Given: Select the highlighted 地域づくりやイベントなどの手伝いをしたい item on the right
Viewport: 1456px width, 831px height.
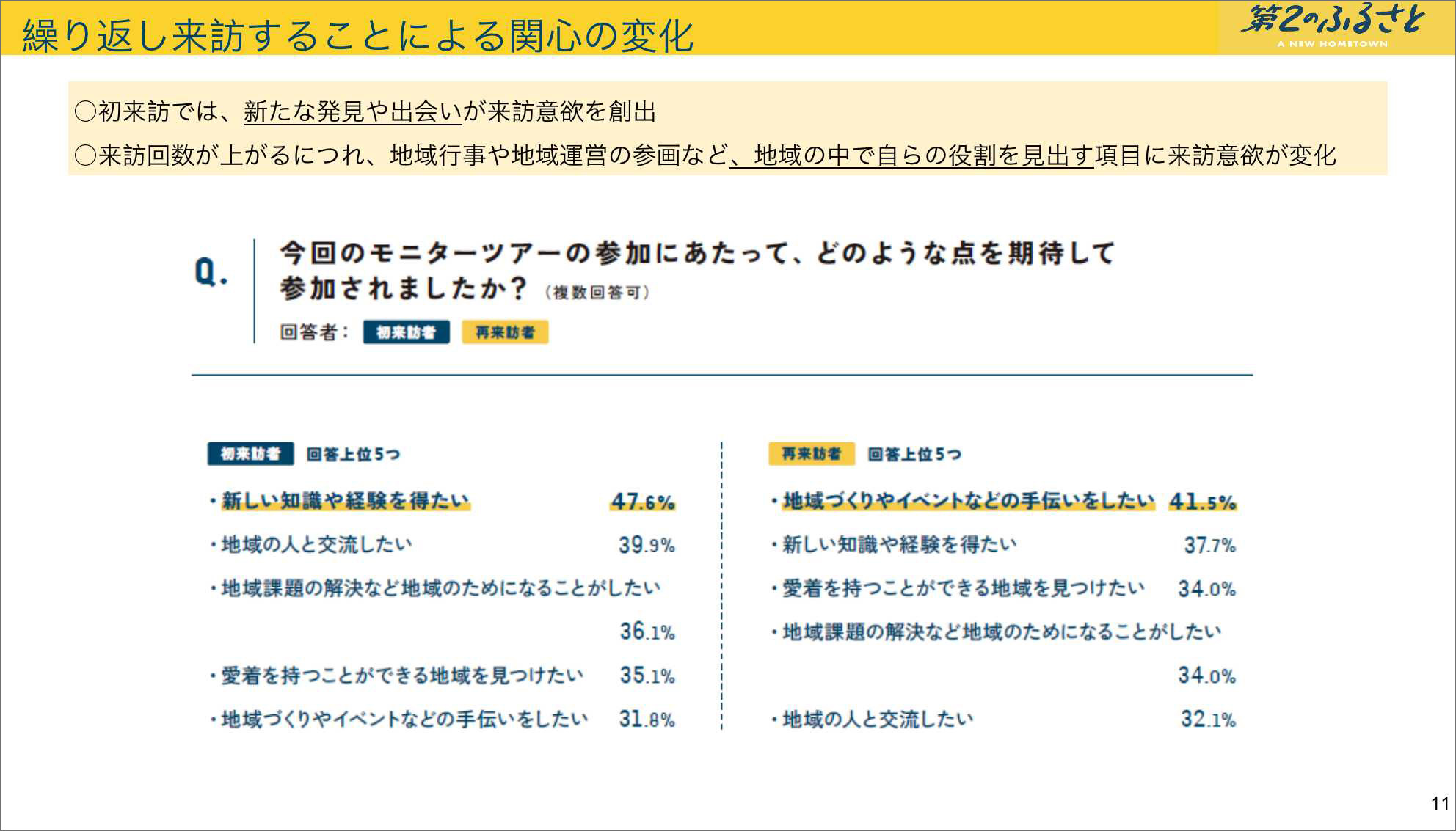Looking at the screenshot, I should [x=967, y=501].
